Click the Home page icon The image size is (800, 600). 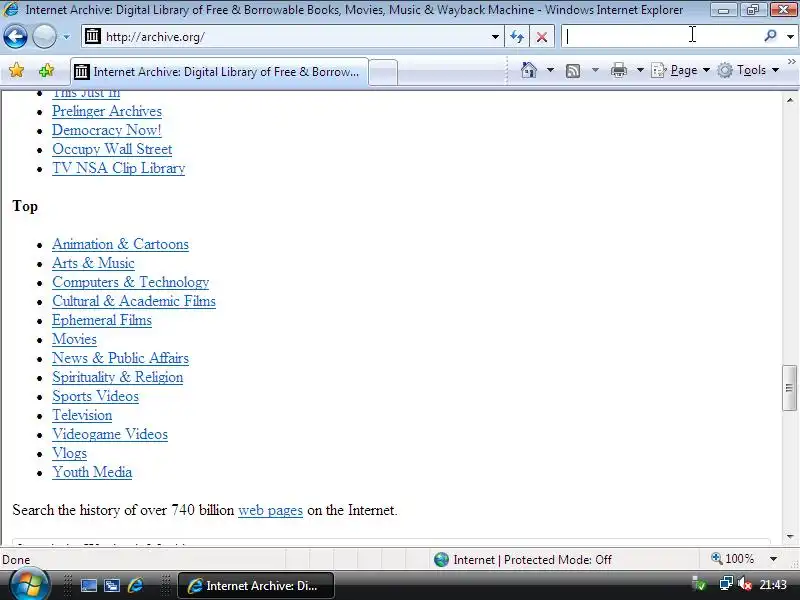(x=529, y=70)
